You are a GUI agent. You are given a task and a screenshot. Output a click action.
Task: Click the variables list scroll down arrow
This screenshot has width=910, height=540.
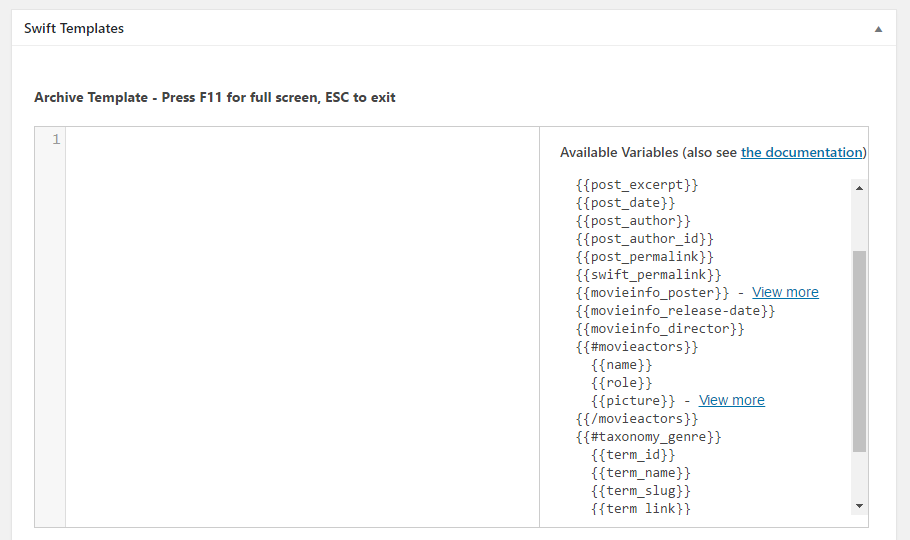pos(860,506)
